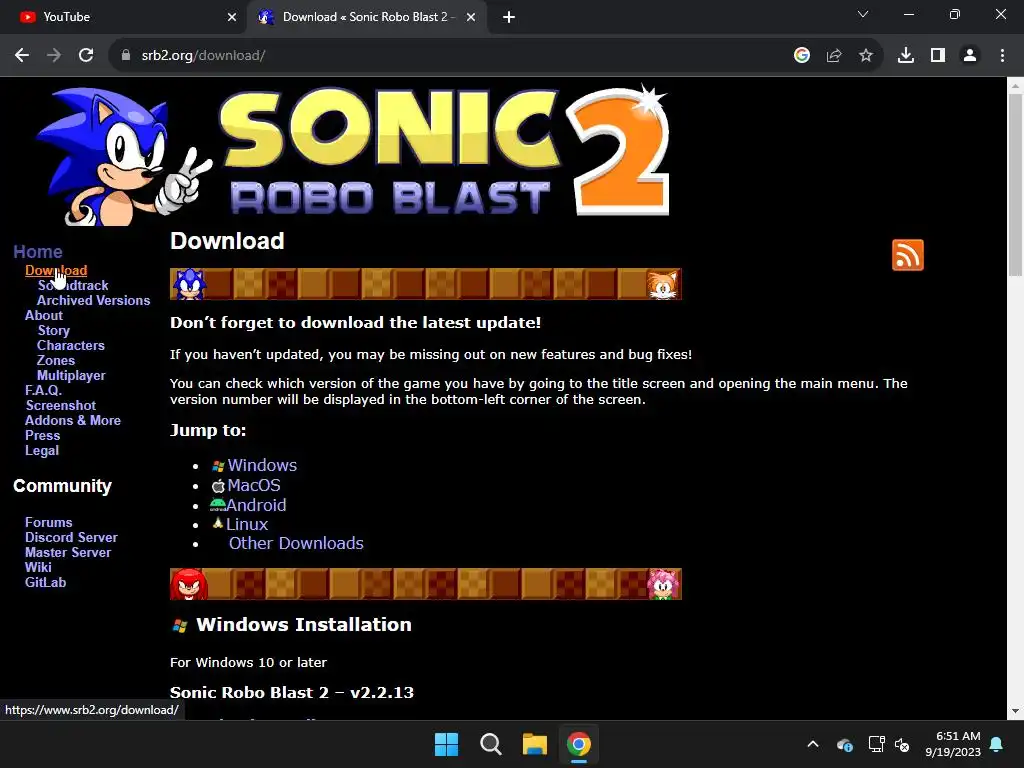This screenshot has width=1024, height=768.
Task: Open the F.A.Q. link
Action: coord(43,391)
